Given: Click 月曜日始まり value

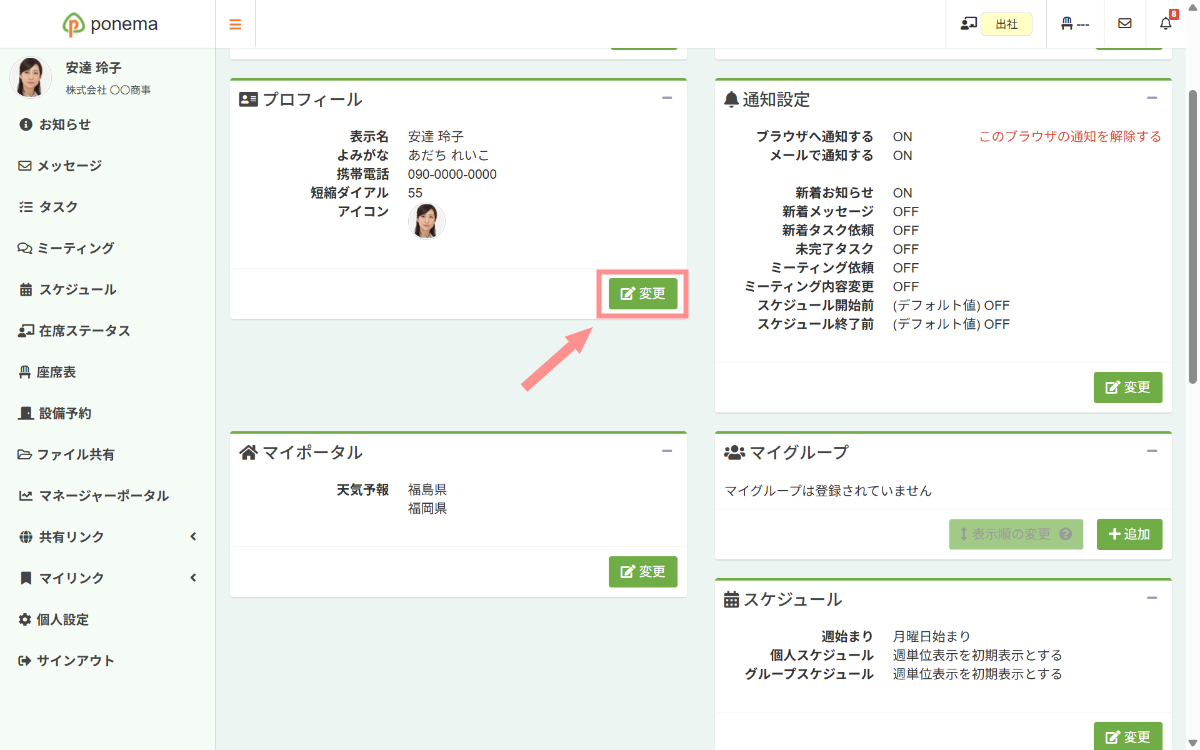Looking at the screenshot, I should (x=931, y=636).
